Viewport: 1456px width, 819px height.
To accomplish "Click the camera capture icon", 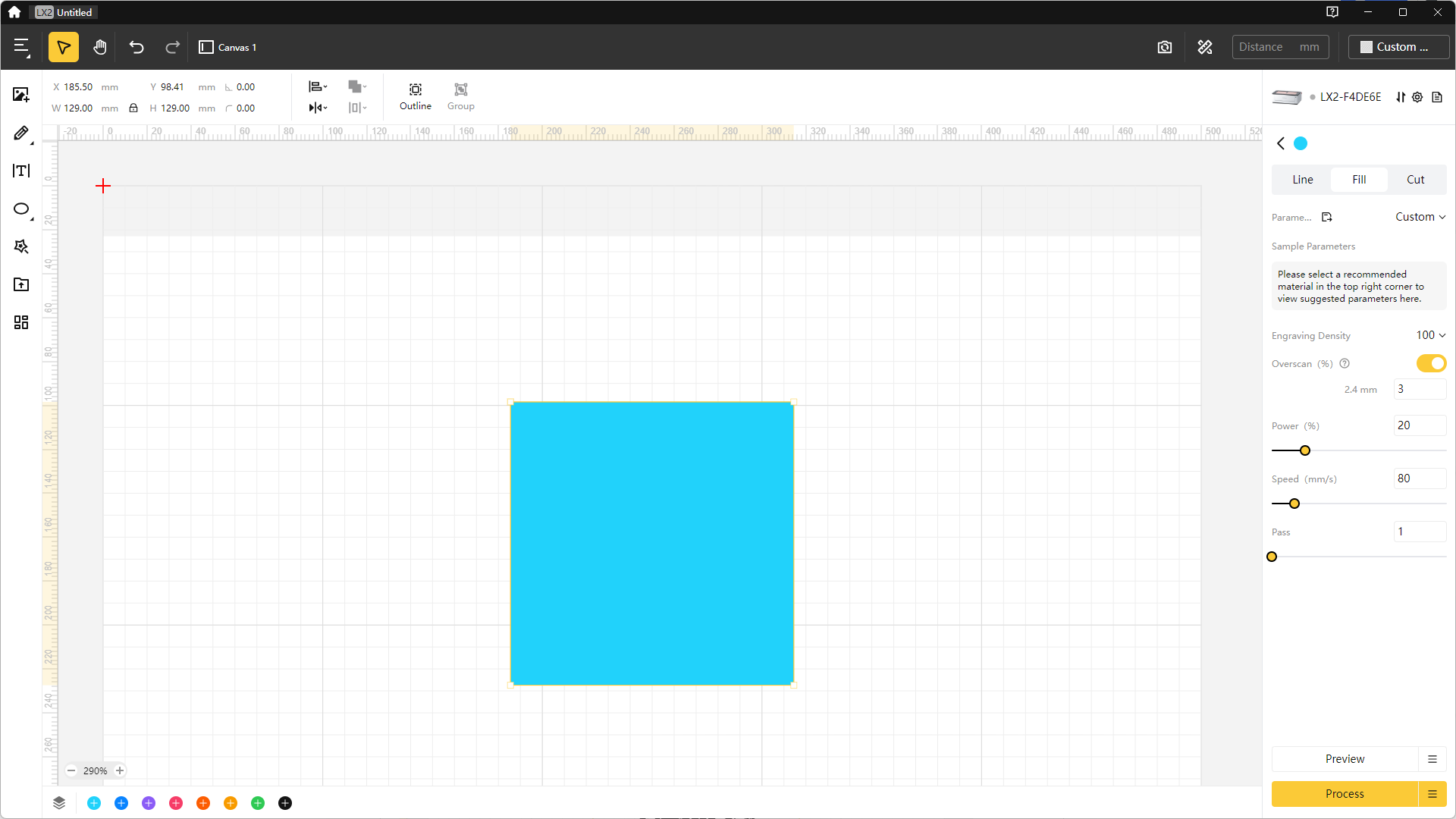I will 1165,47.
